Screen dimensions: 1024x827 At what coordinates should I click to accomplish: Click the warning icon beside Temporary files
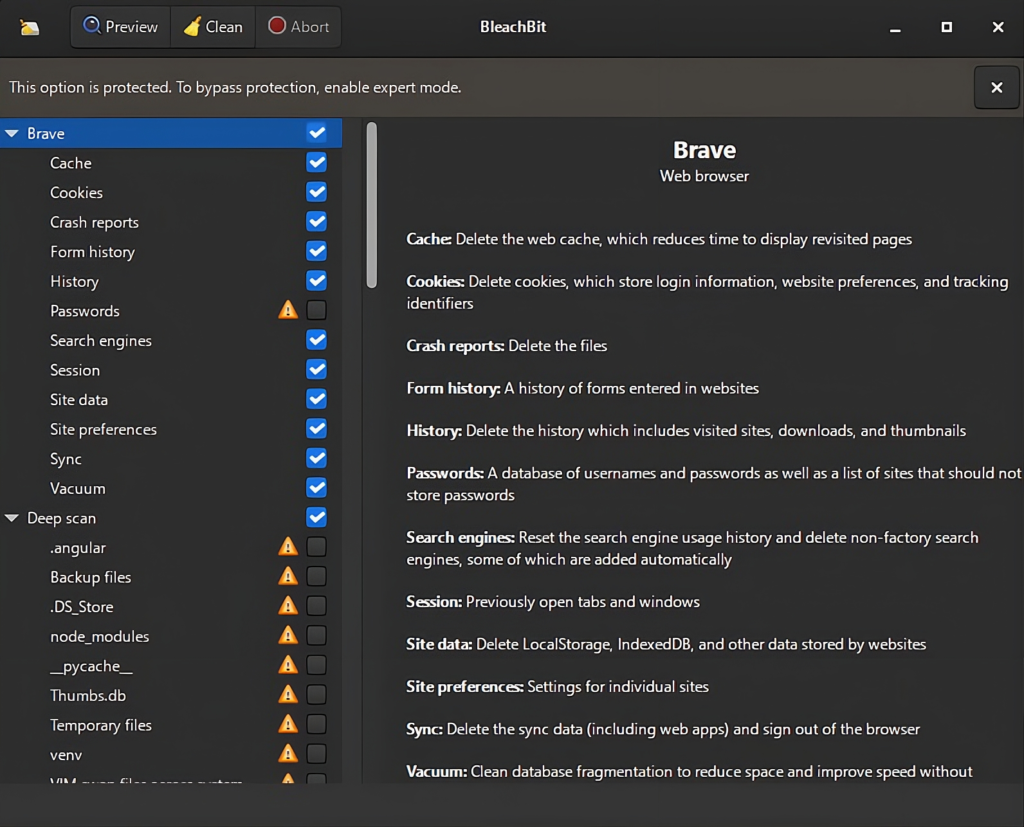pos(288,724)
